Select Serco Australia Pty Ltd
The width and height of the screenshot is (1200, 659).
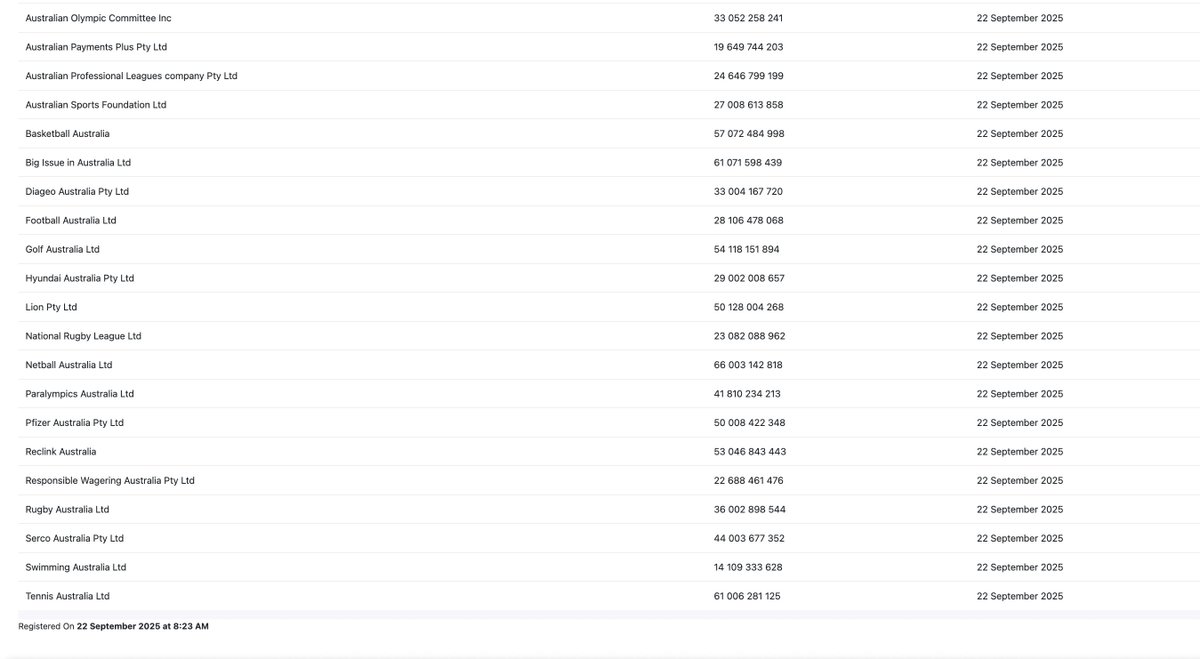coord(75,540)
